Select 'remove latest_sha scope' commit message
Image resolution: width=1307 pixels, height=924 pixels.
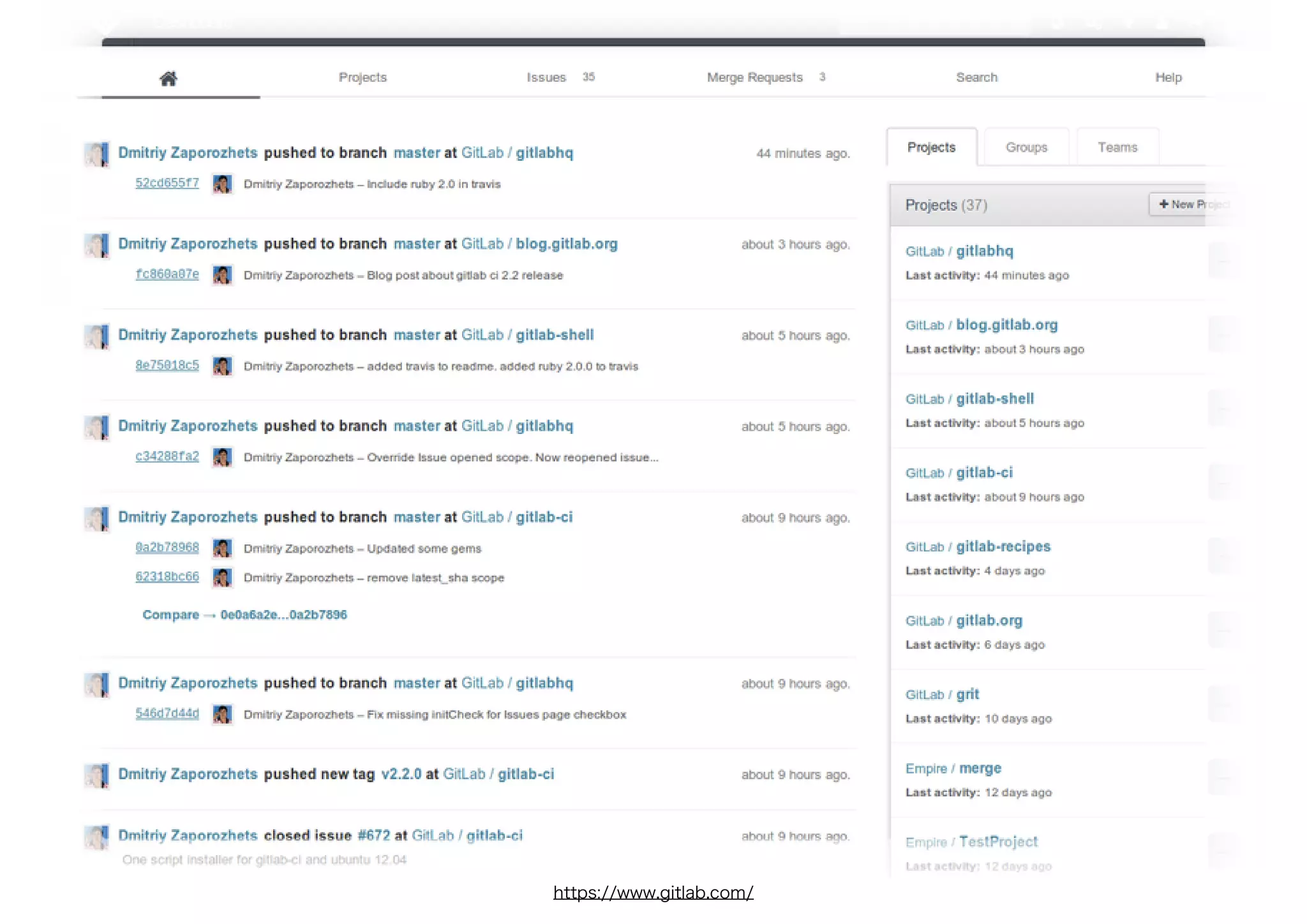(x=436, y=578)
